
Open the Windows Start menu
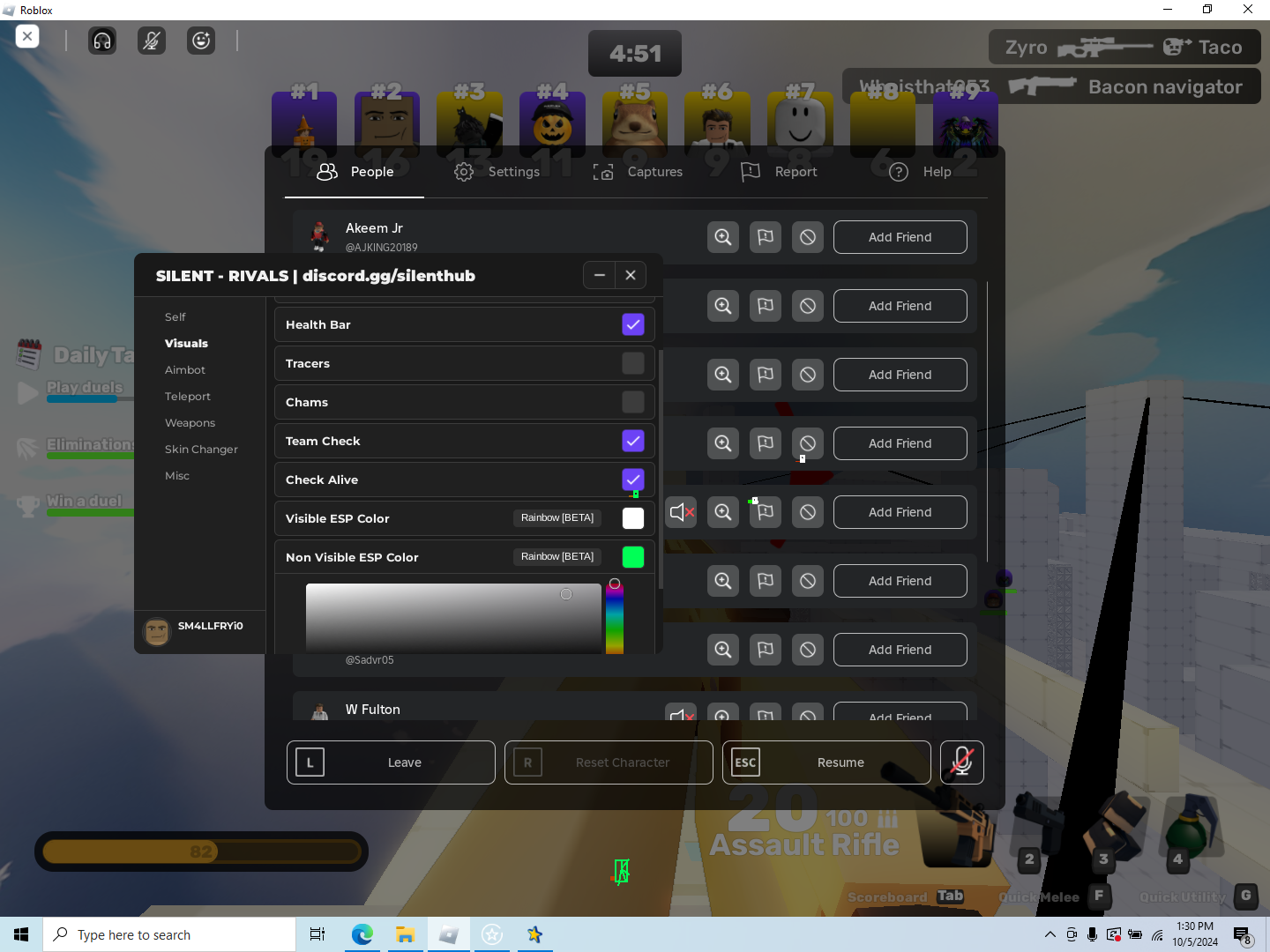click(x=21, y=934)
